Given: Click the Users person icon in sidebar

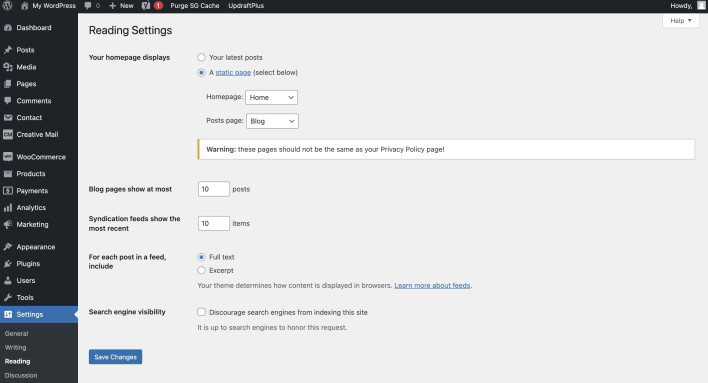Looking at the screenshot, I should 8,280.
